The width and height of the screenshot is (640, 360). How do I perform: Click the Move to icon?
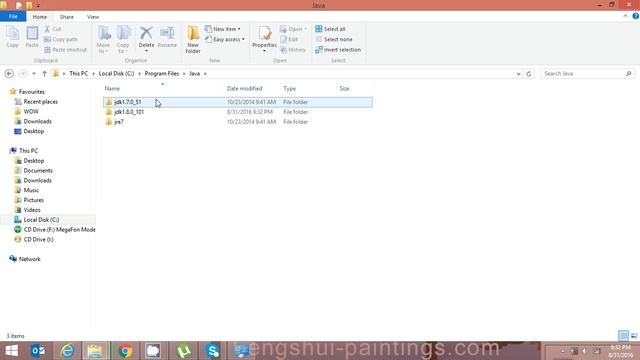(104, 34)
